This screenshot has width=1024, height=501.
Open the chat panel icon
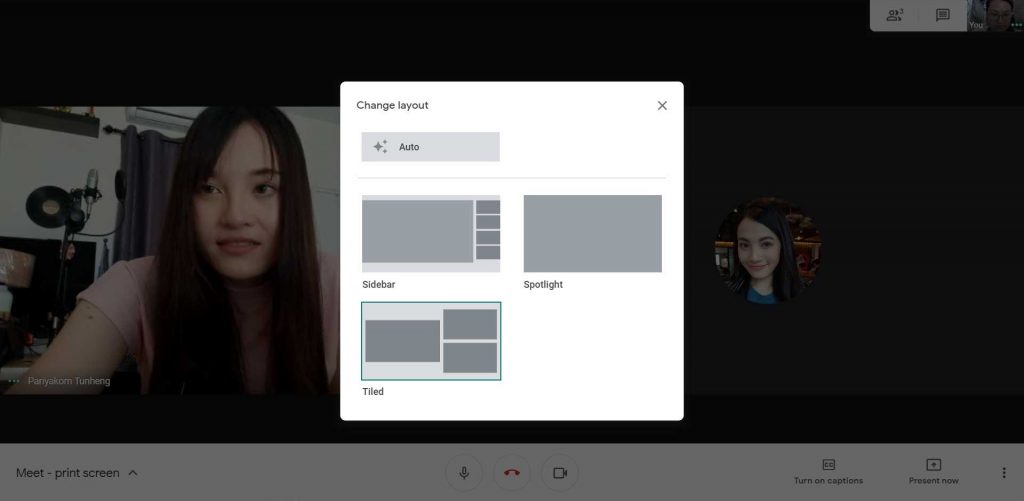point(942,15)
